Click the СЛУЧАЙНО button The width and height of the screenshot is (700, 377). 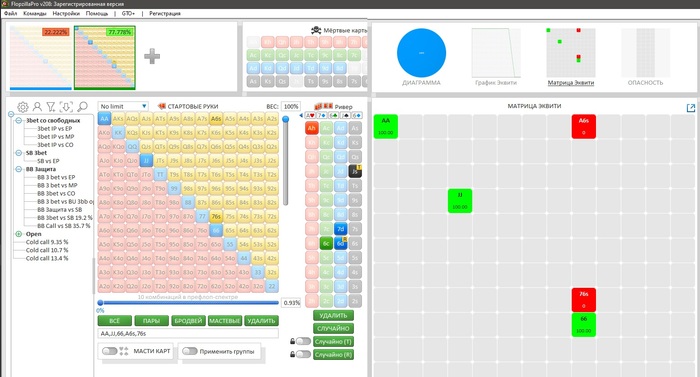click(333, 328)
